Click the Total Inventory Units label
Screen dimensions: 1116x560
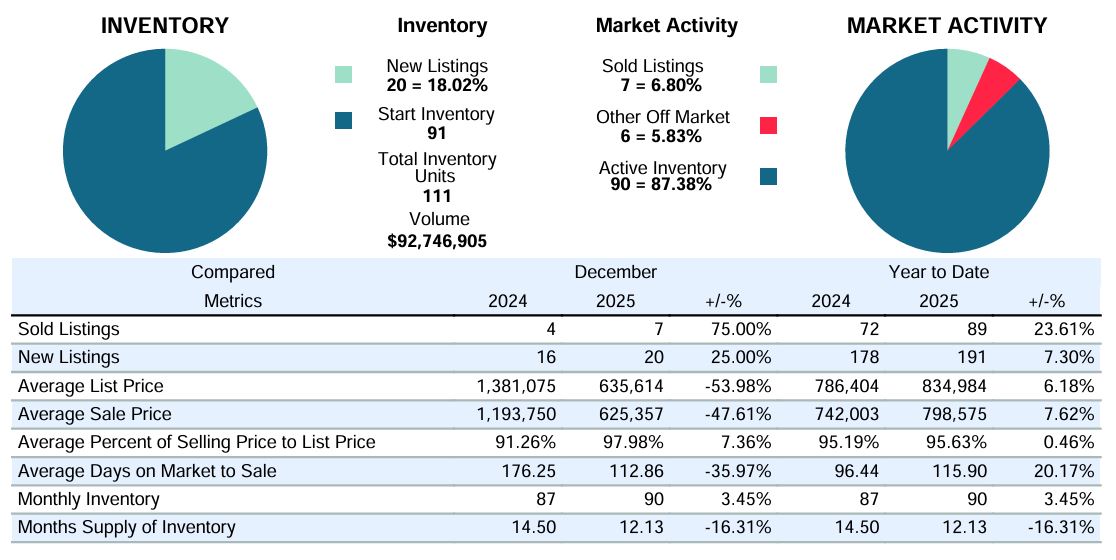point(437,167)
